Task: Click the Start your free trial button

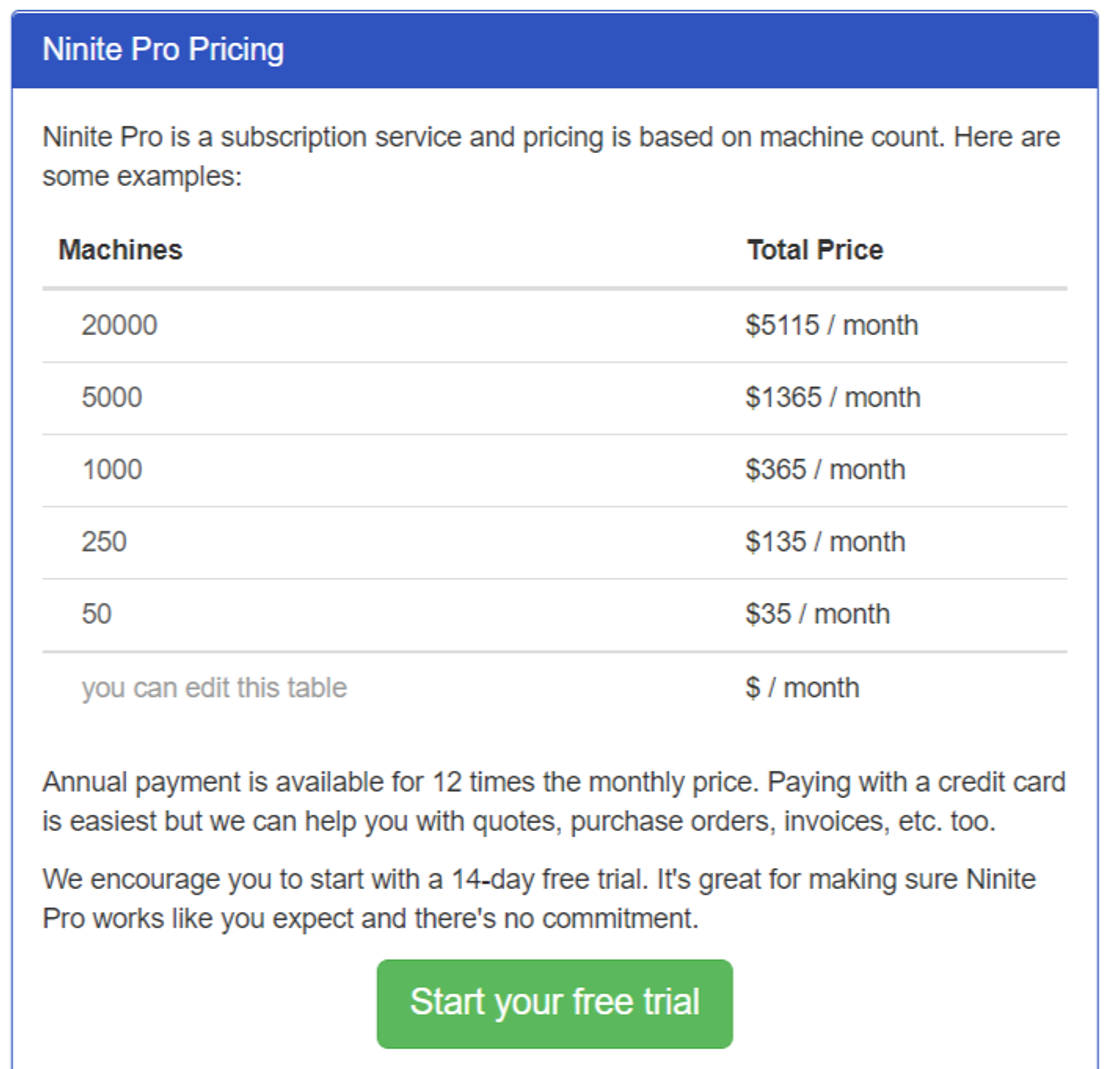Action: [554, 1003]
